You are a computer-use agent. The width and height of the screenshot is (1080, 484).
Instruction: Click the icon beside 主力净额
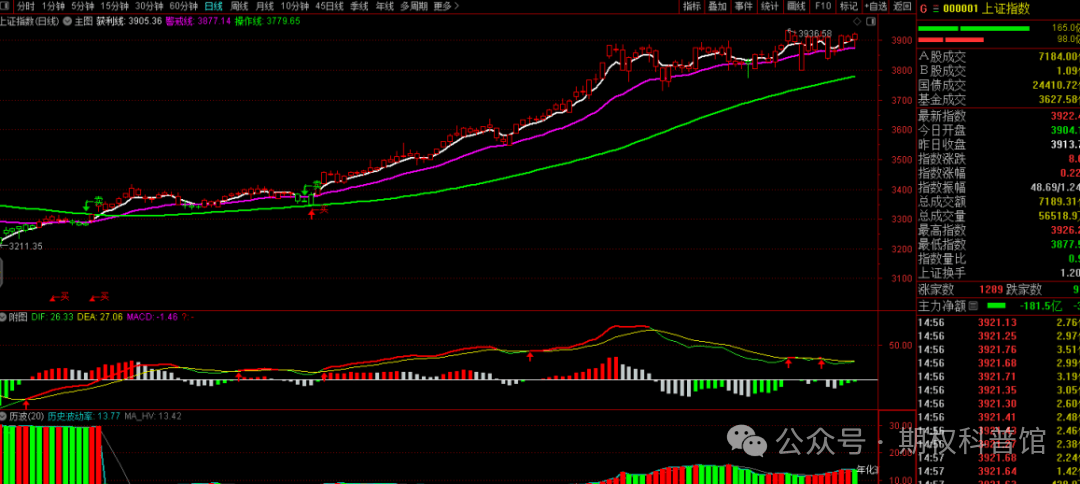tap(974, 305)
